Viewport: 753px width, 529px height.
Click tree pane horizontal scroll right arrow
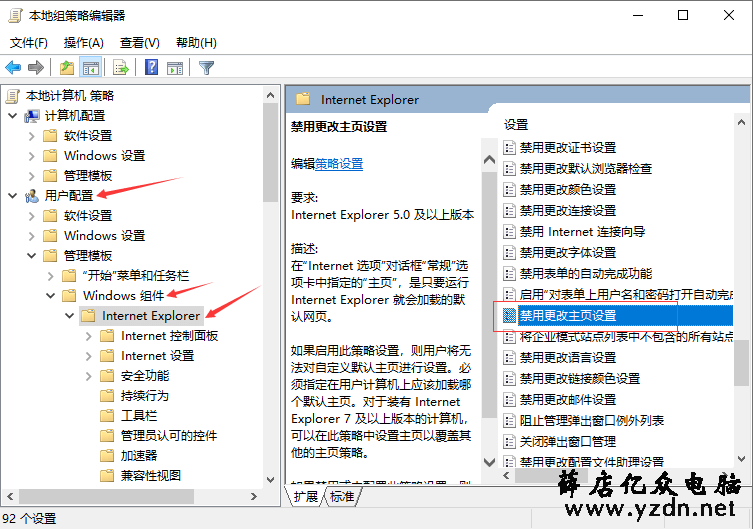[x=254, y=496]
